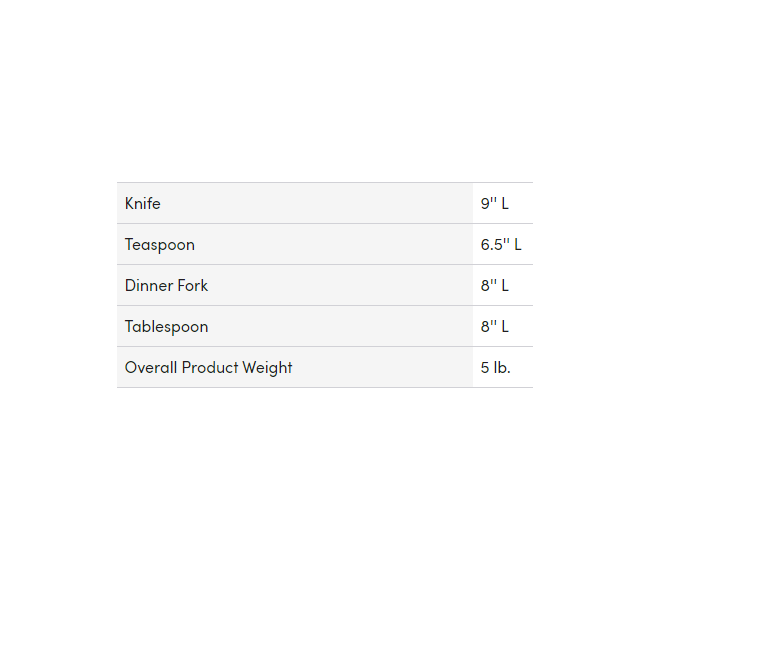
Task: Click the letter L in the Teaspoon row
Action: pos(518,245)
